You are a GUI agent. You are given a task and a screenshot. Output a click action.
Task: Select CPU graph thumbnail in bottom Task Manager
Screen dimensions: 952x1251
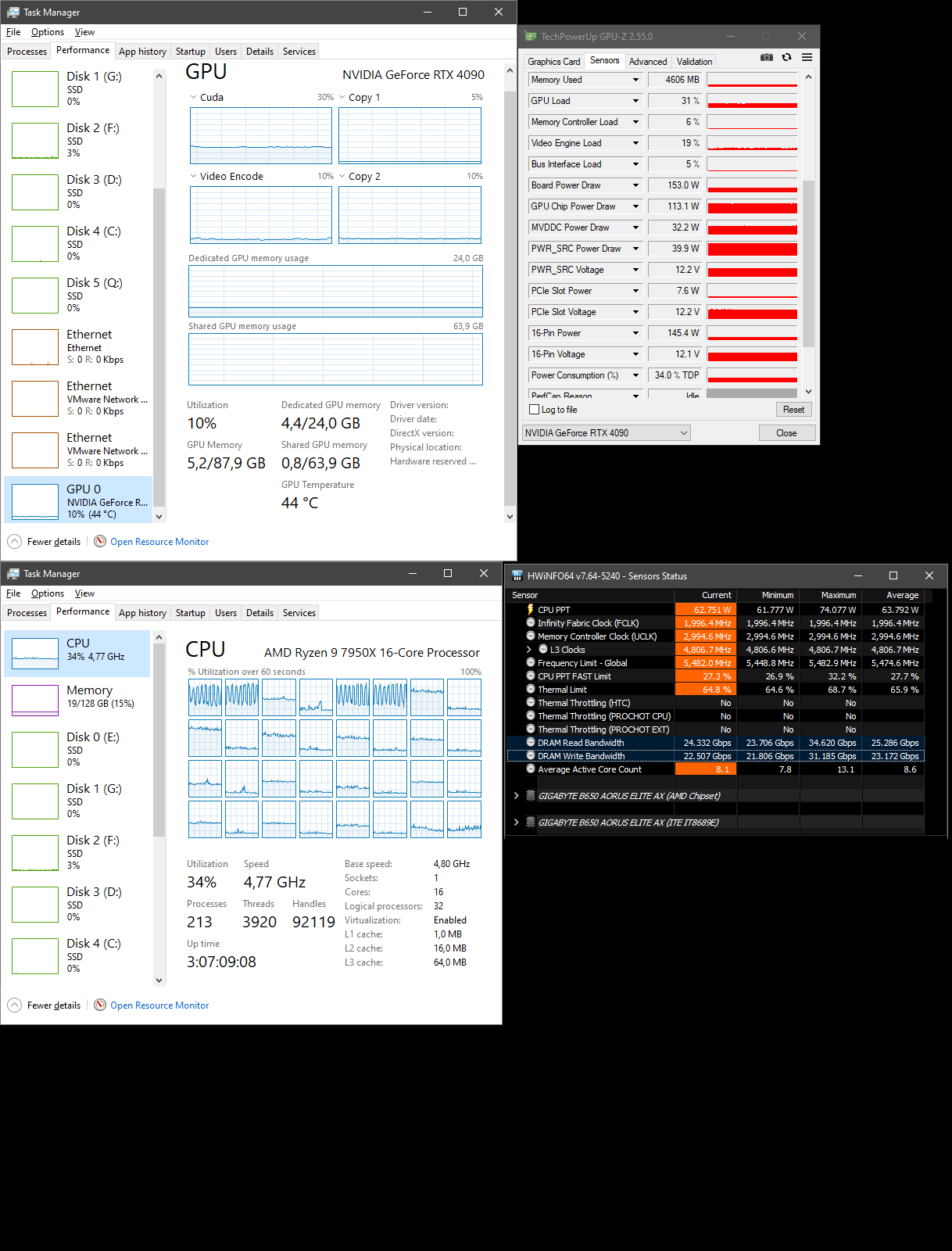pos(35,653)
